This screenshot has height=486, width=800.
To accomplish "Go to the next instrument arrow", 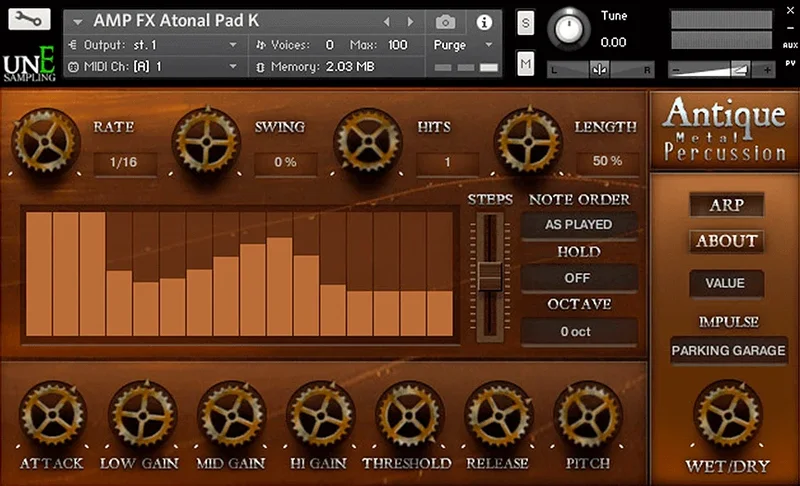I will (410, 22).
